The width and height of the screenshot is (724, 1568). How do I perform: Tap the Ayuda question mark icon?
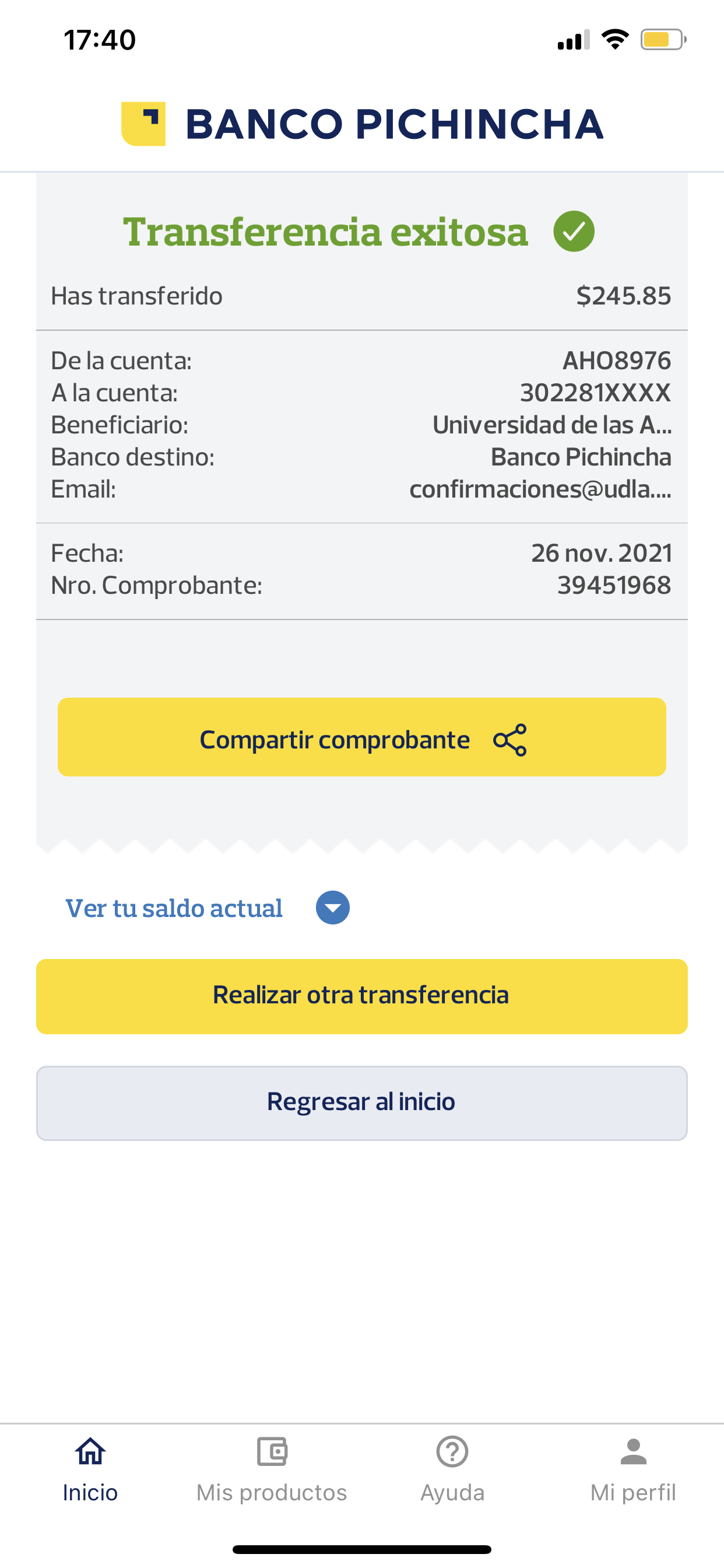(452, 1452)
